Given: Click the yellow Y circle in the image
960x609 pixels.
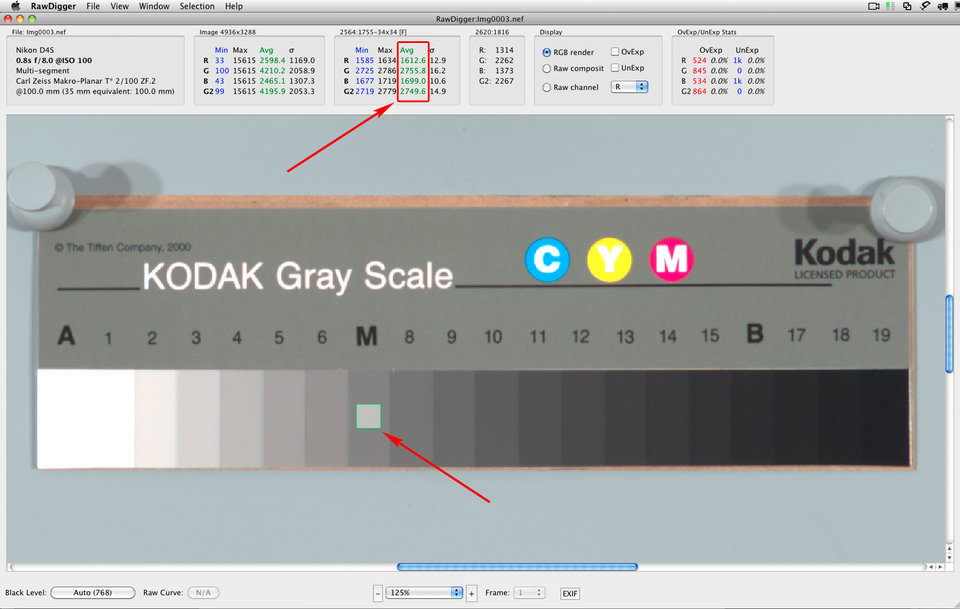Looking at the screenshot, I should [609, 260].
